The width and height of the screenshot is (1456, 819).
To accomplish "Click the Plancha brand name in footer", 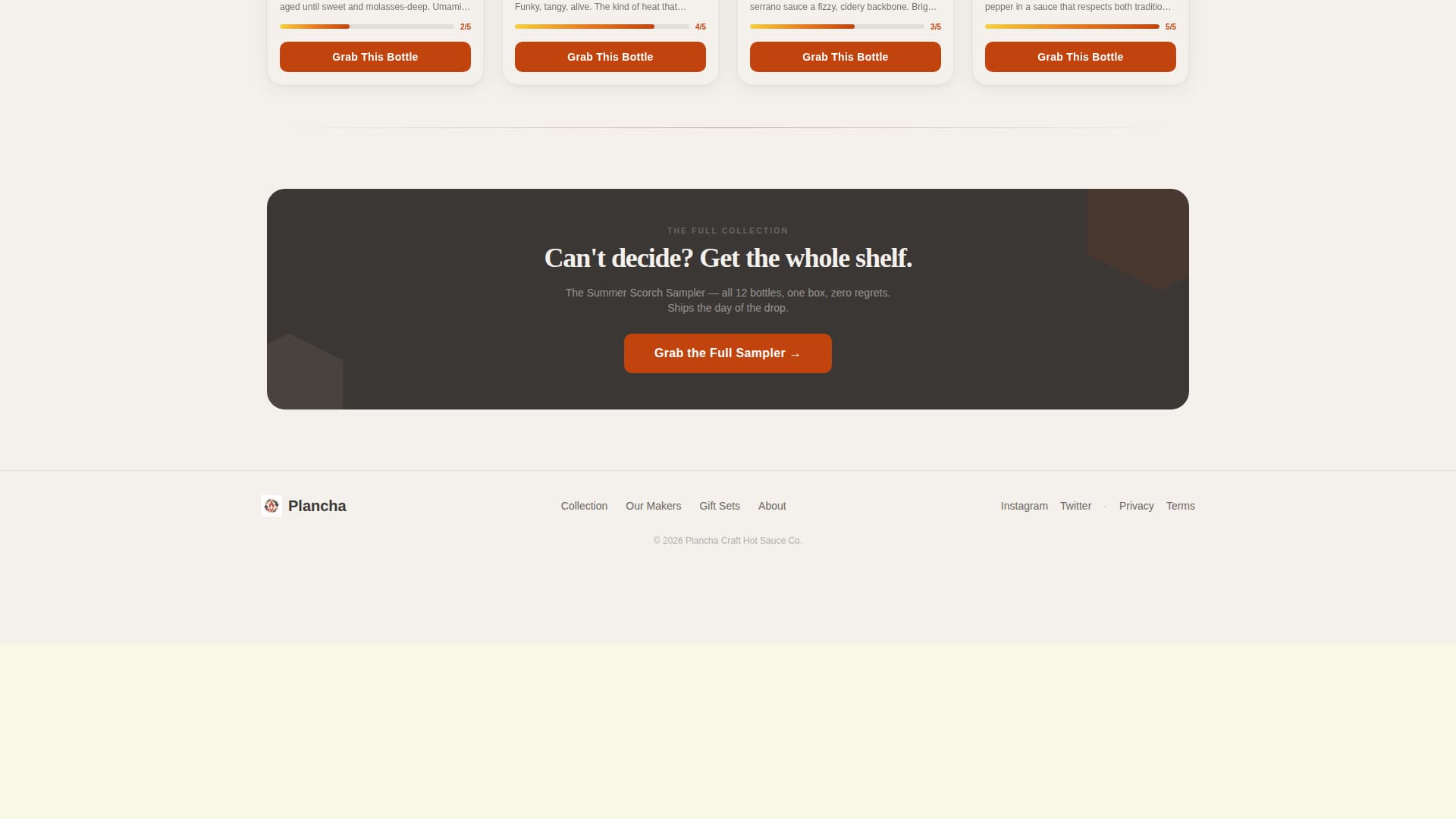I will pyautogui.click(x=317, y=506).
